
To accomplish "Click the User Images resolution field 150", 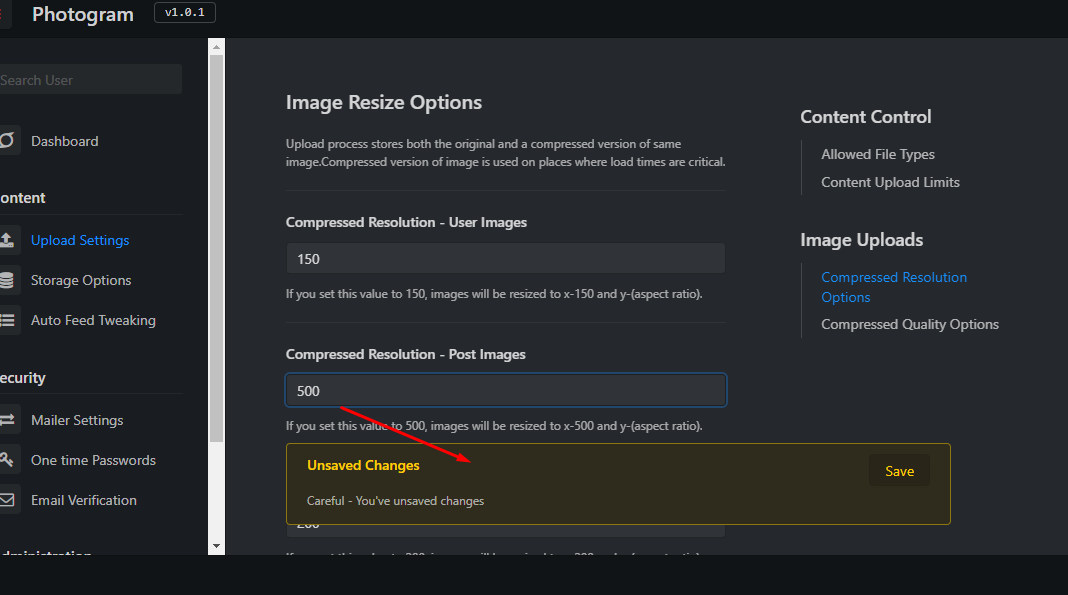I will point(505,259).
